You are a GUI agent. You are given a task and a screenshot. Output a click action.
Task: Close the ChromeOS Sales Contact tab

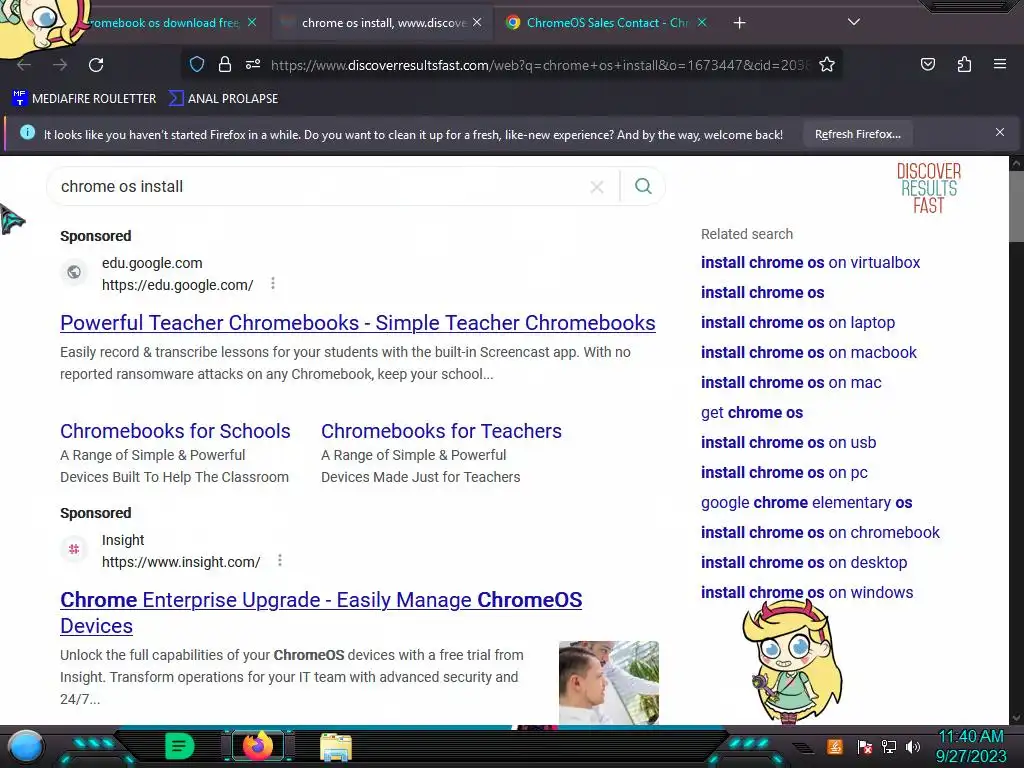tap(702, 22)
